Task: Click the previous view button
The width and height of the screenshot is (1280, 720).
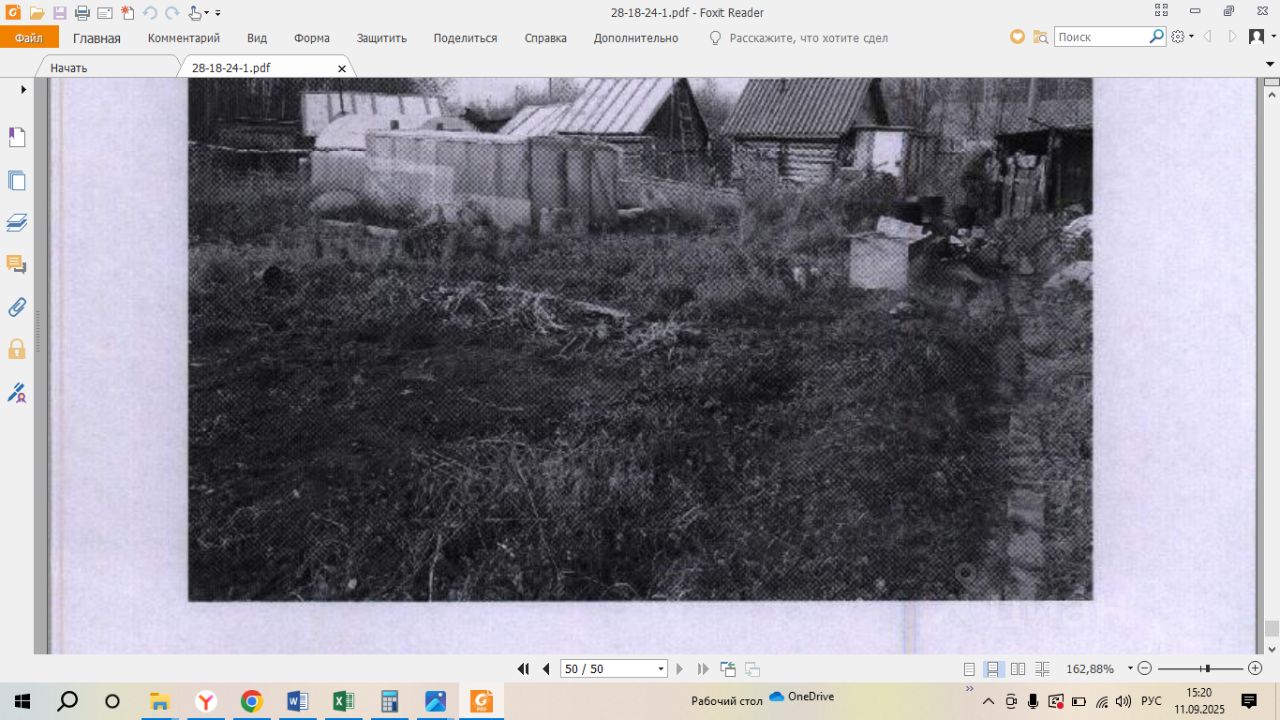Action: pyautogui.click(x=728, y=669)
